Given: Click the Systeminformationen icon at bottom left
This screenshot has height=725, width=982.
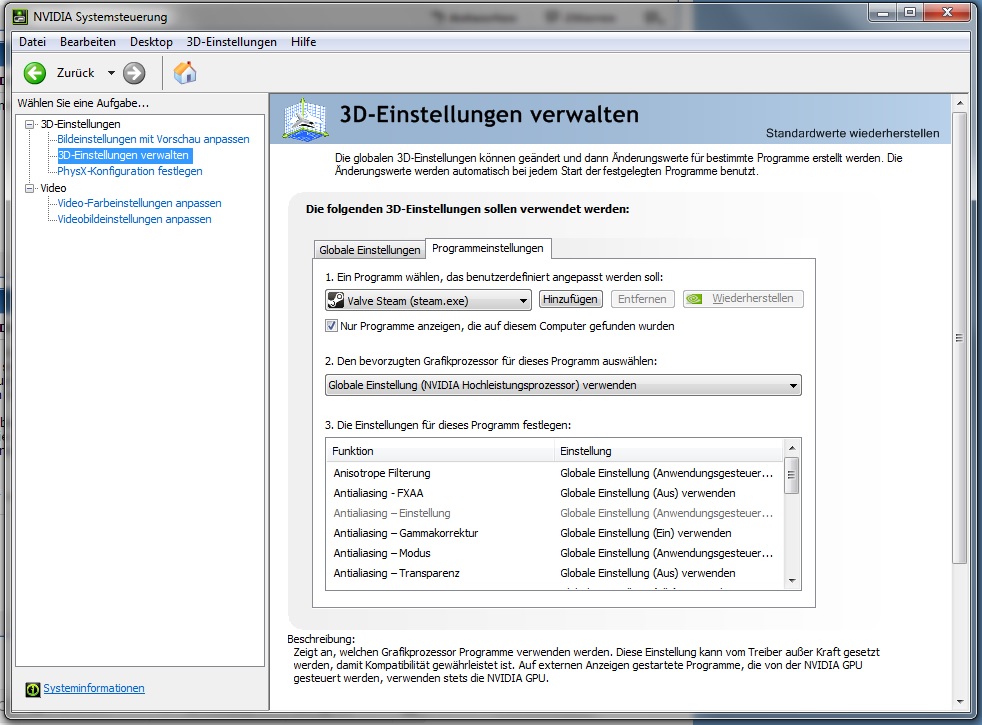Looking at the screenshot, I should pos(33,689).
